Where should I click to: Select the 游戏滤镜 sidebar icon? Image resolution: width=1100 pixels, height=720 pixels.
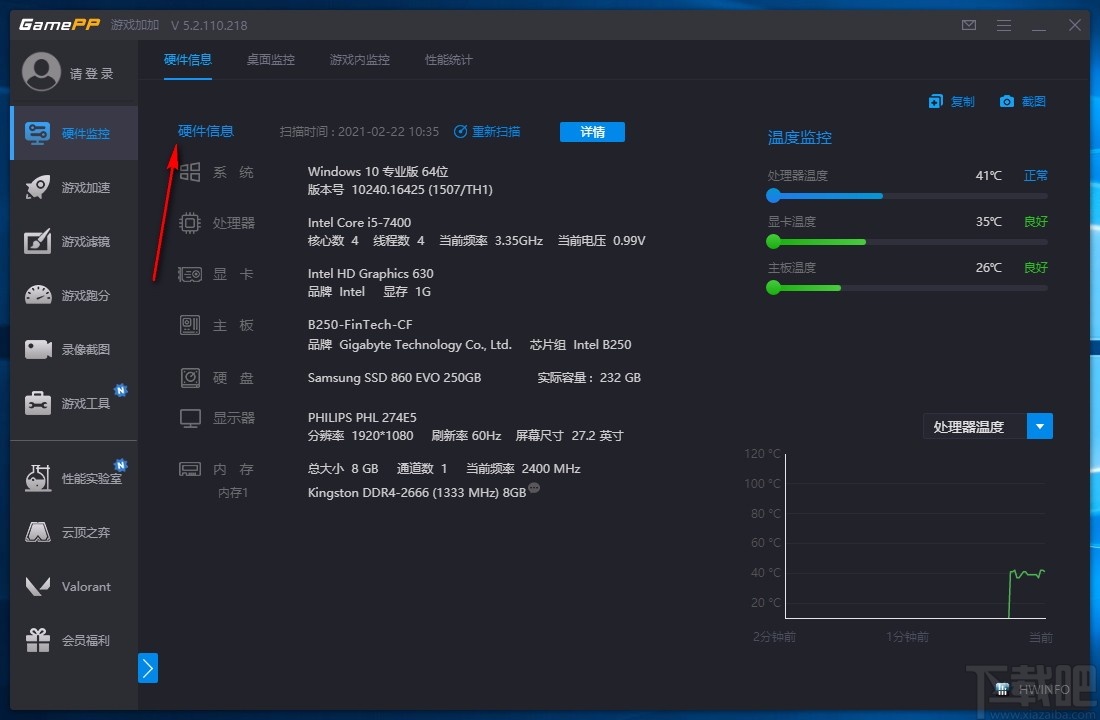[x=73, y=241]
